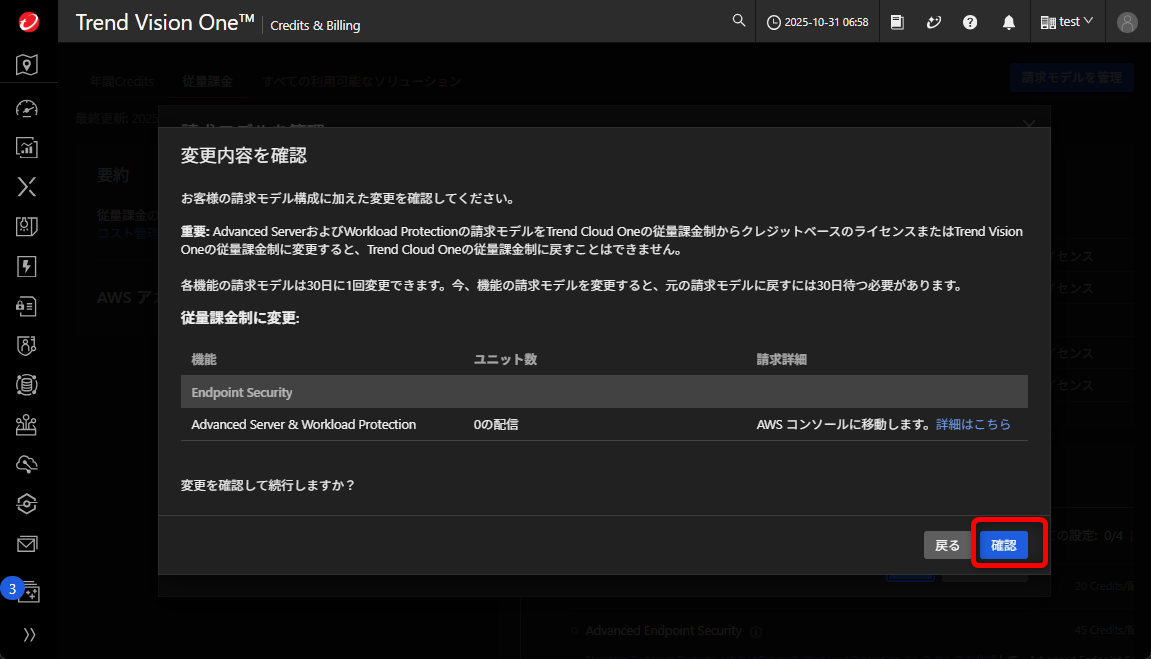Open the 詳細はこちら link
1151x659 pixels.
[x=973, y=424]
